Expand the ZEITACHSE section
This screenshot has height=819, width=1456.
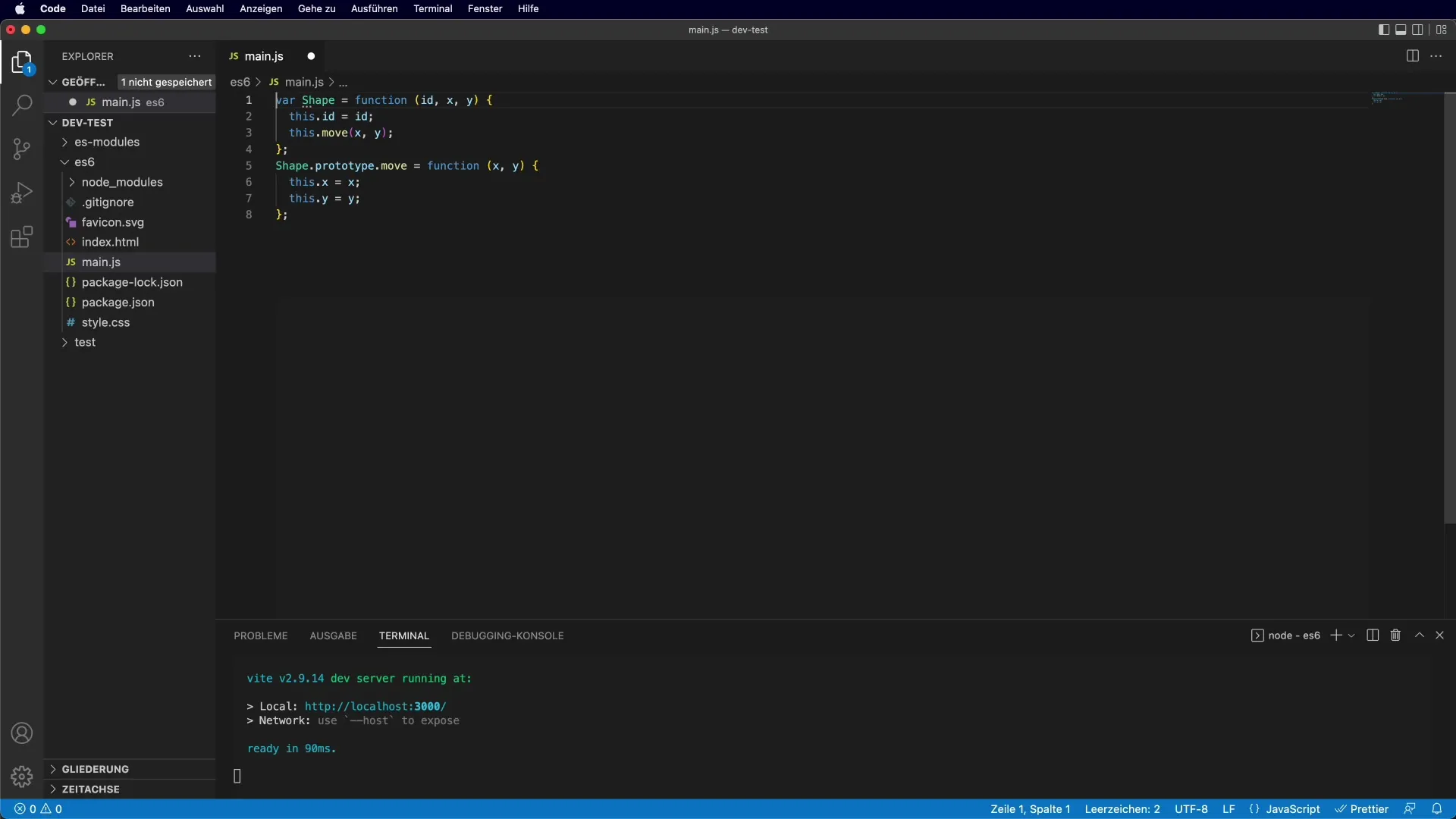click(x=130, y=789)
